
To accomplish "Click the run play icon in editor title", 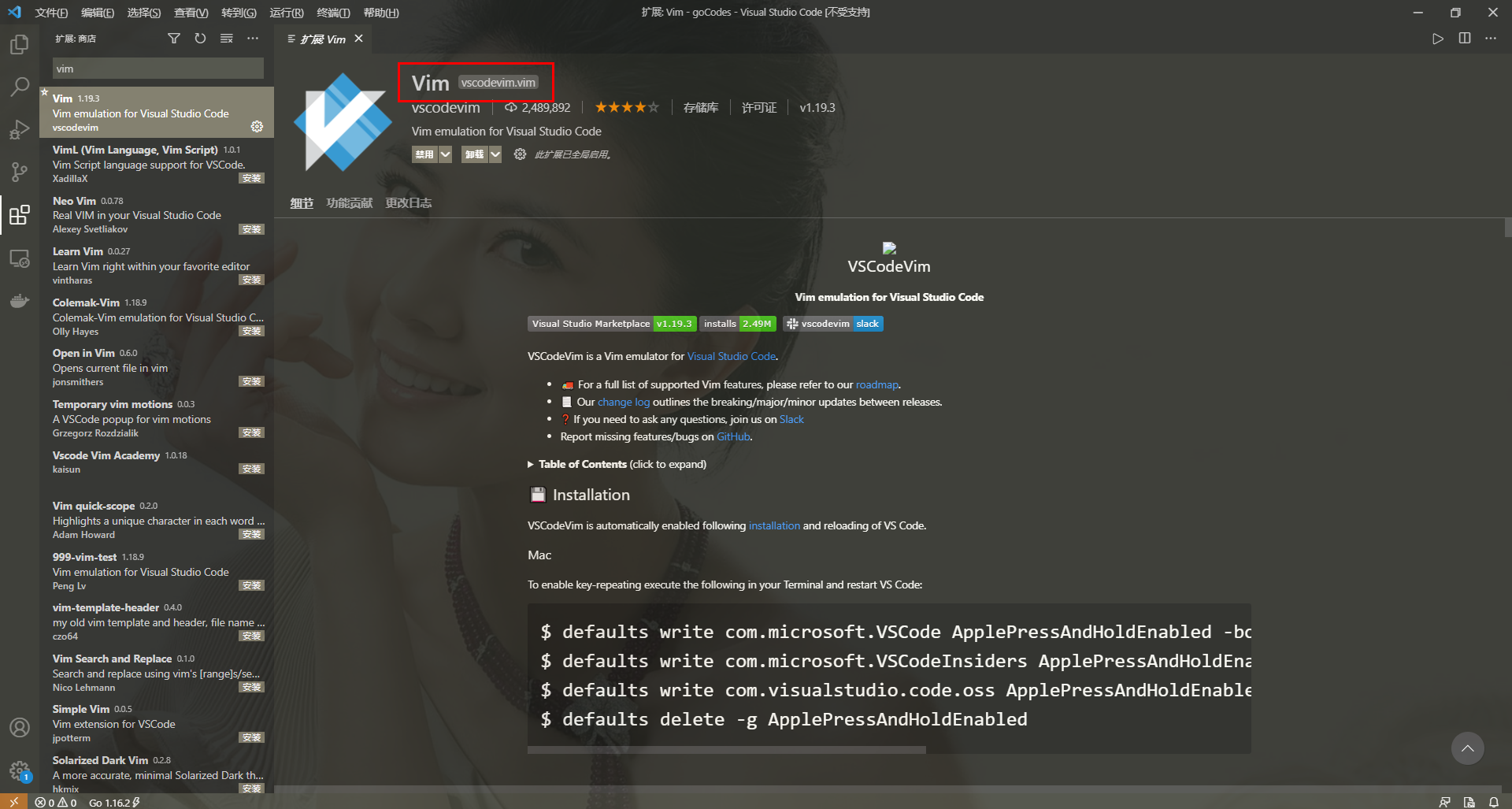I will (1438, 39).
